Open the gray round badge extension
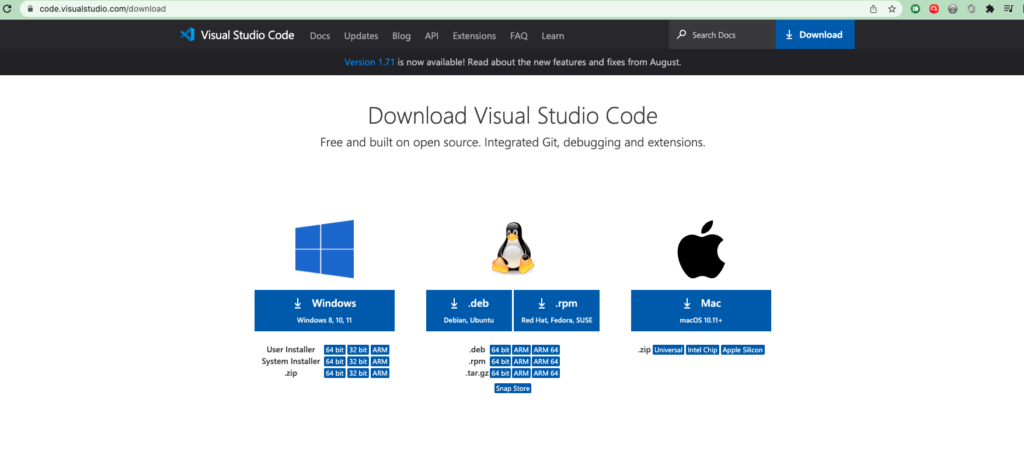Viewport: 1024px width, 462px height. pos(953,9)
